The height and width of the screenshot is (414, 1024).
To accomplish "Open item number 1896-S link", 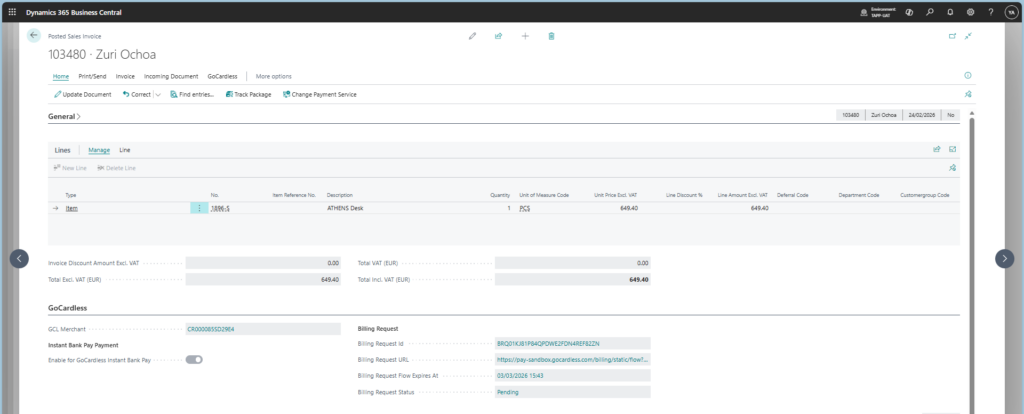I will [x=220, y=208].
